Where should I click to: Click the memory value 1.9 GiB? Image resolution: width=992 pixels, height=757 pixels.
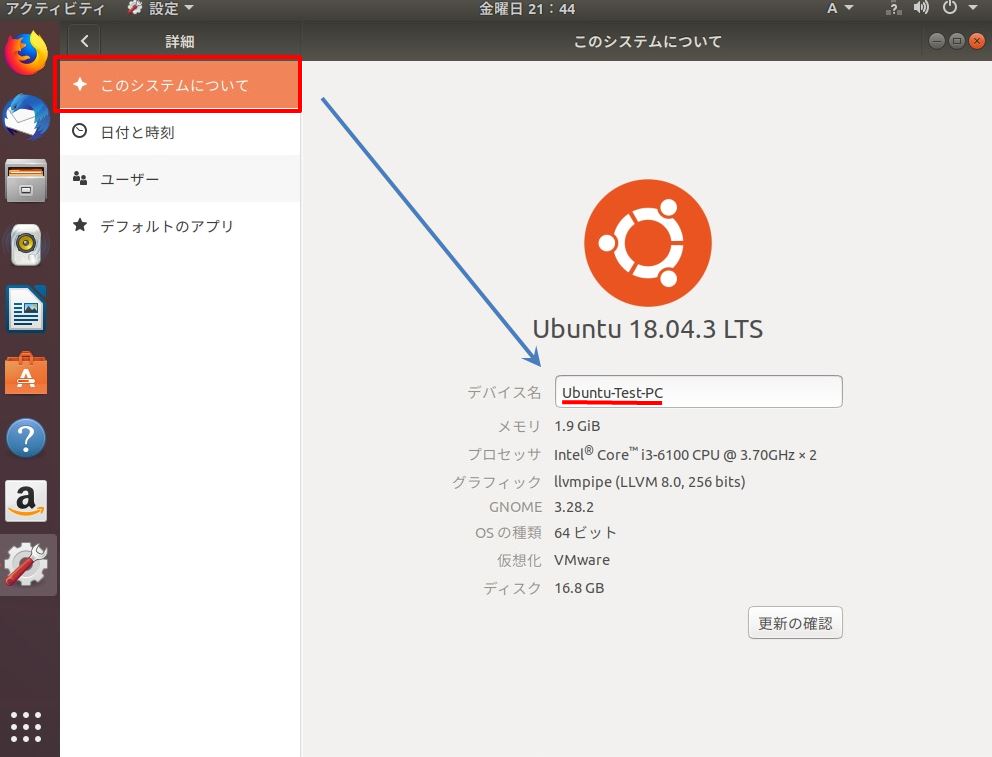(577, 426)
